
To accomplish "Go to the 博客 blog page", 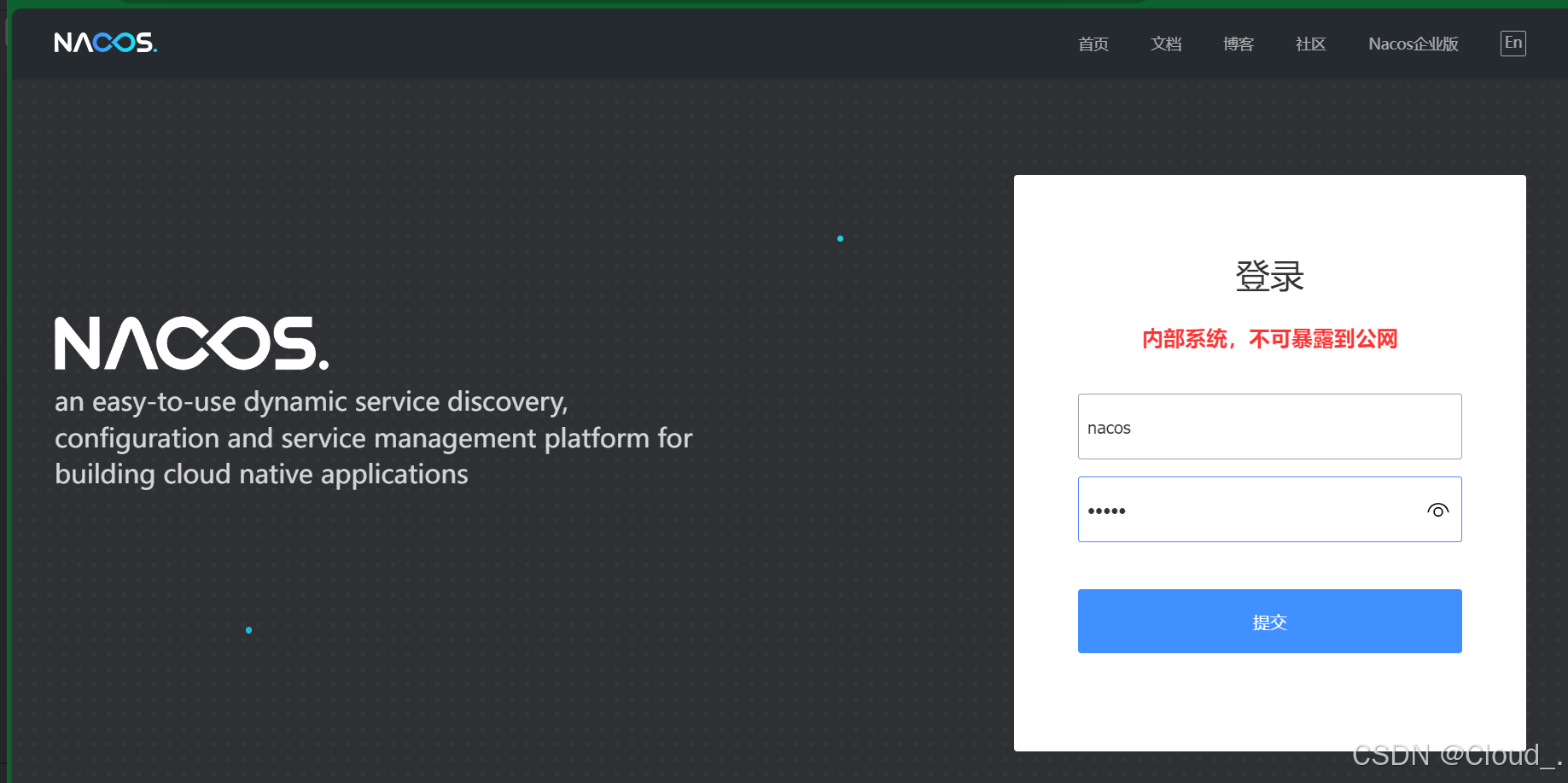I will click(1239, 44).
